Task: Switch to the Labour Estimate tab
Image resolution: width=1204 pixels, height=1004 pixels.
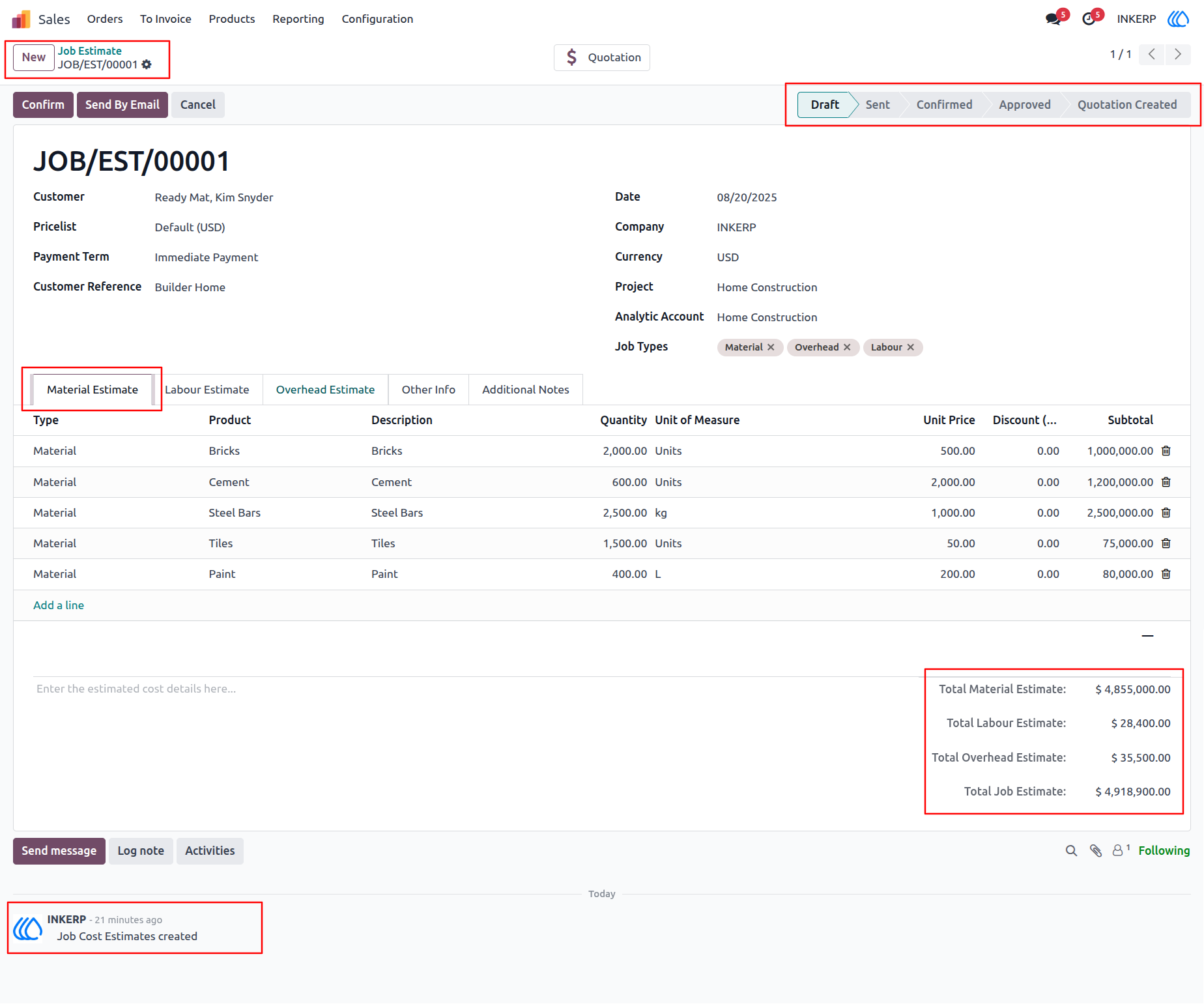Action: [x=207, y=390]
